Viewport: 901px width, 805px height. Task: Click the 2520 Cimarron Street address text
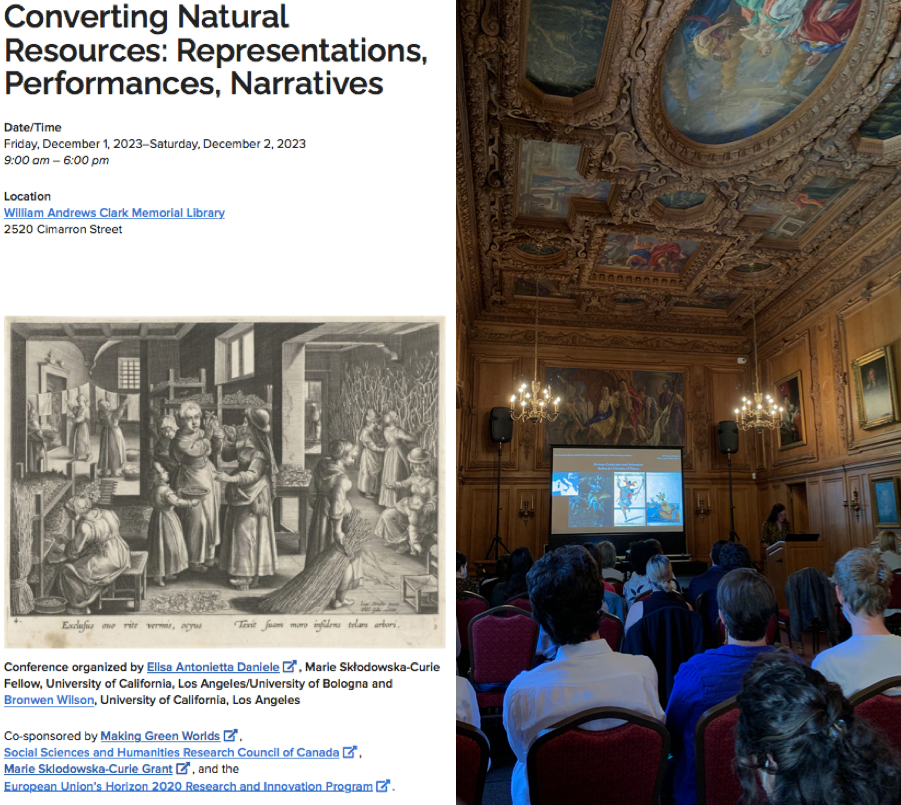click(63, 230)
